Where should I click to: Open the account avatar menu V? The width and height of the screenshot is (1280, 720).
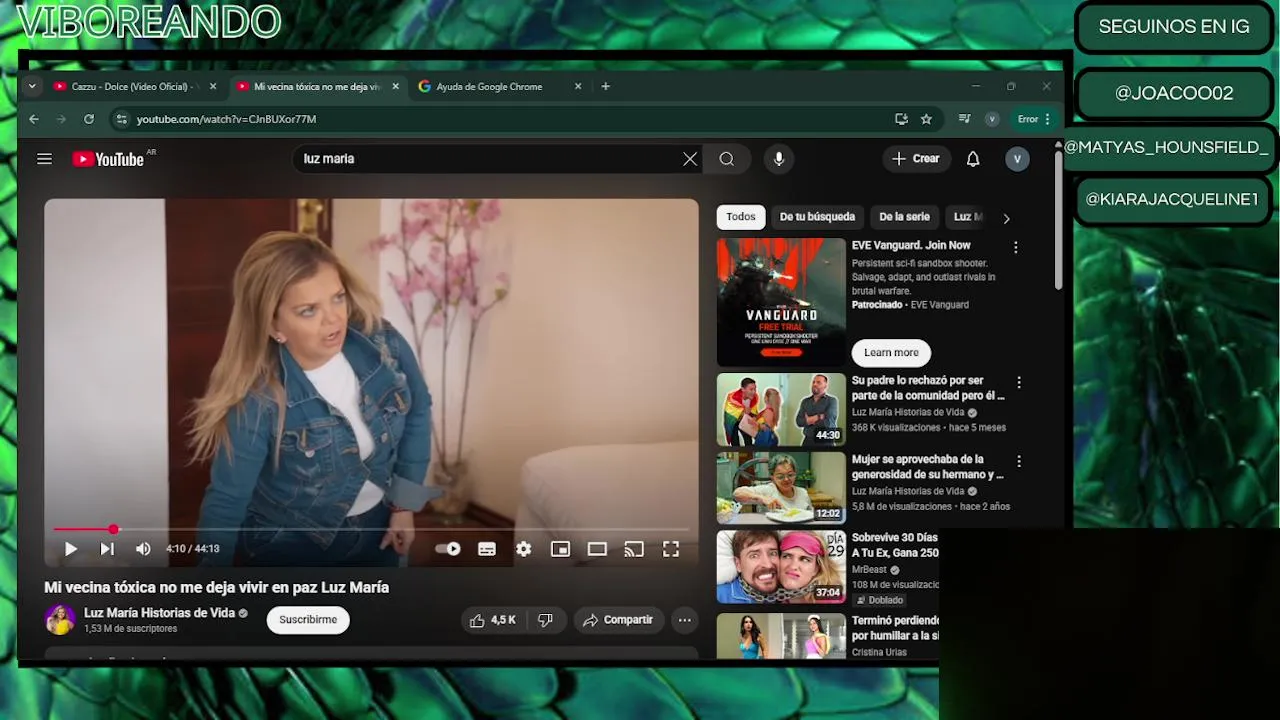pyautogui.click(x=1017, y=159)
